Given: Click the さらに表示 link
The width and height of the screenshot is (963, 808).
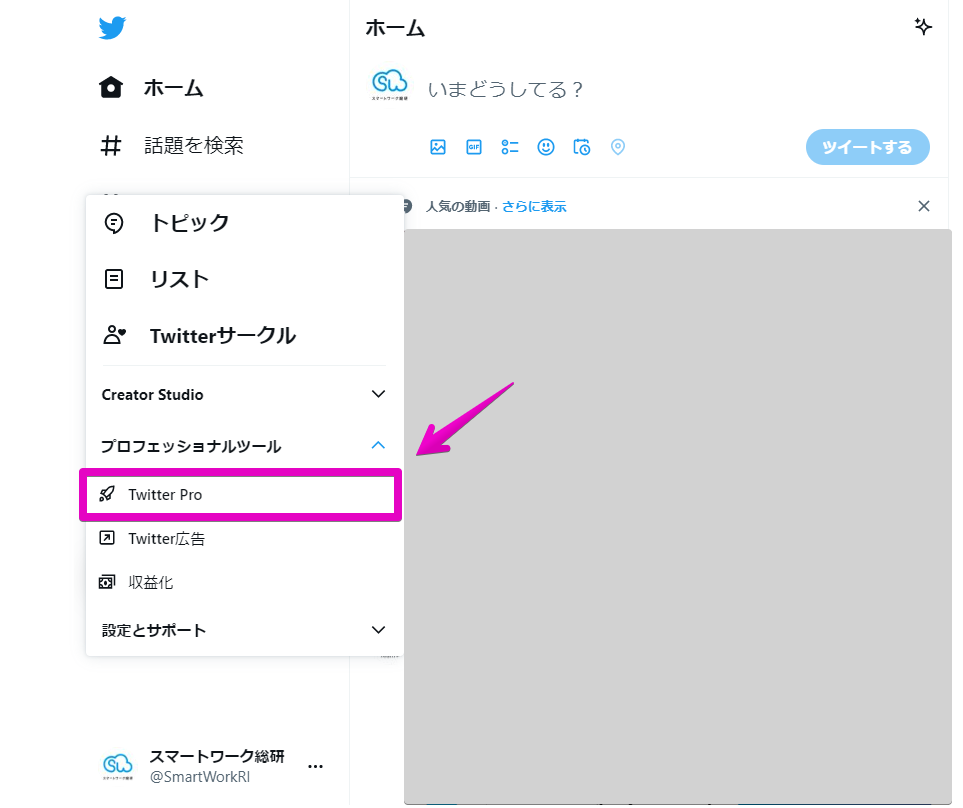Looking at the screenshot, I should pyautogui.click(x=534, y=207).
